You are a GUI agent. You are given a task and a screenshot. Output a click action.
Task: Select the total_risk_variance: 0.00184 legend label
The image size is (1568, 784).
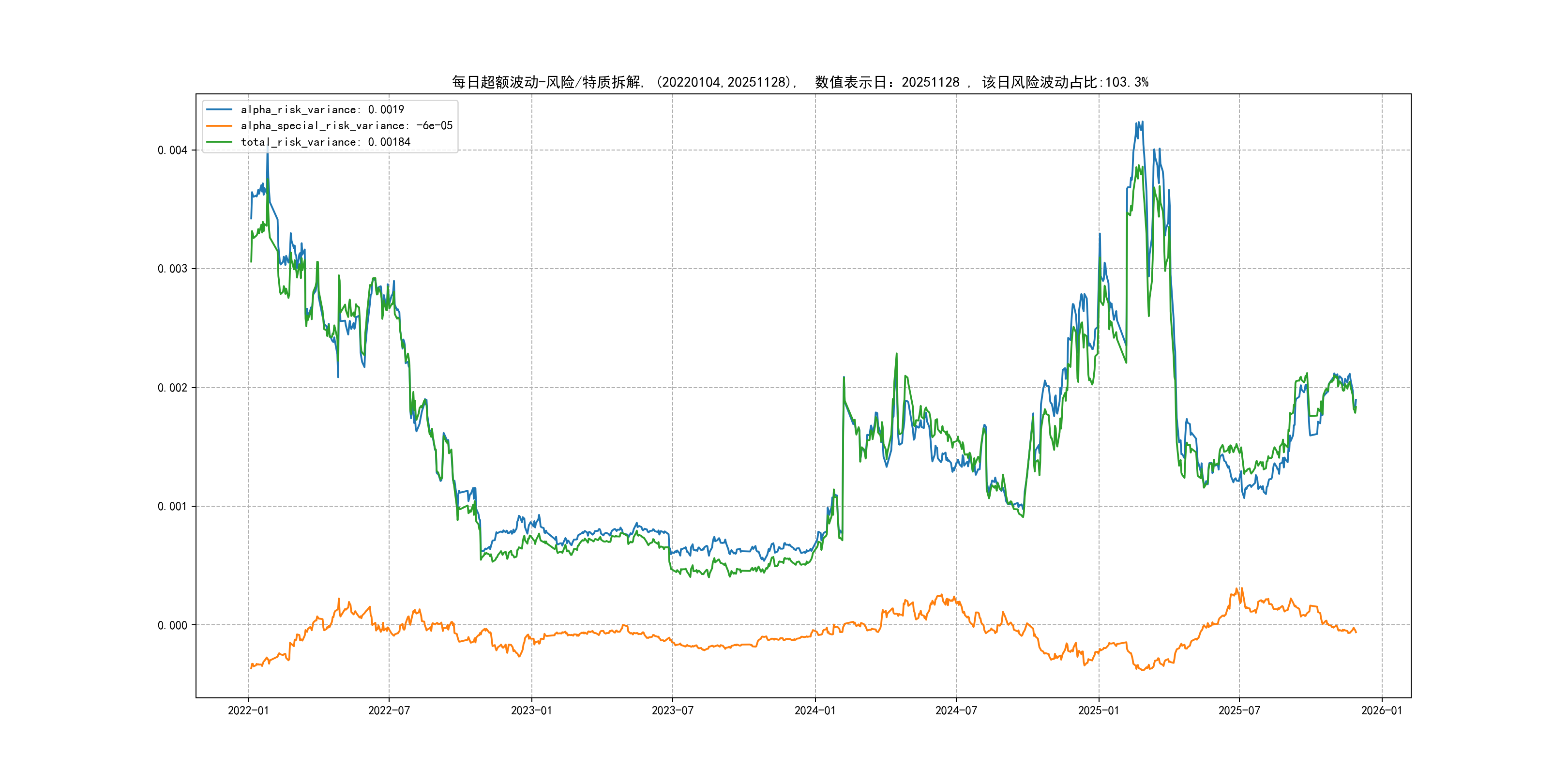point(325,142)
